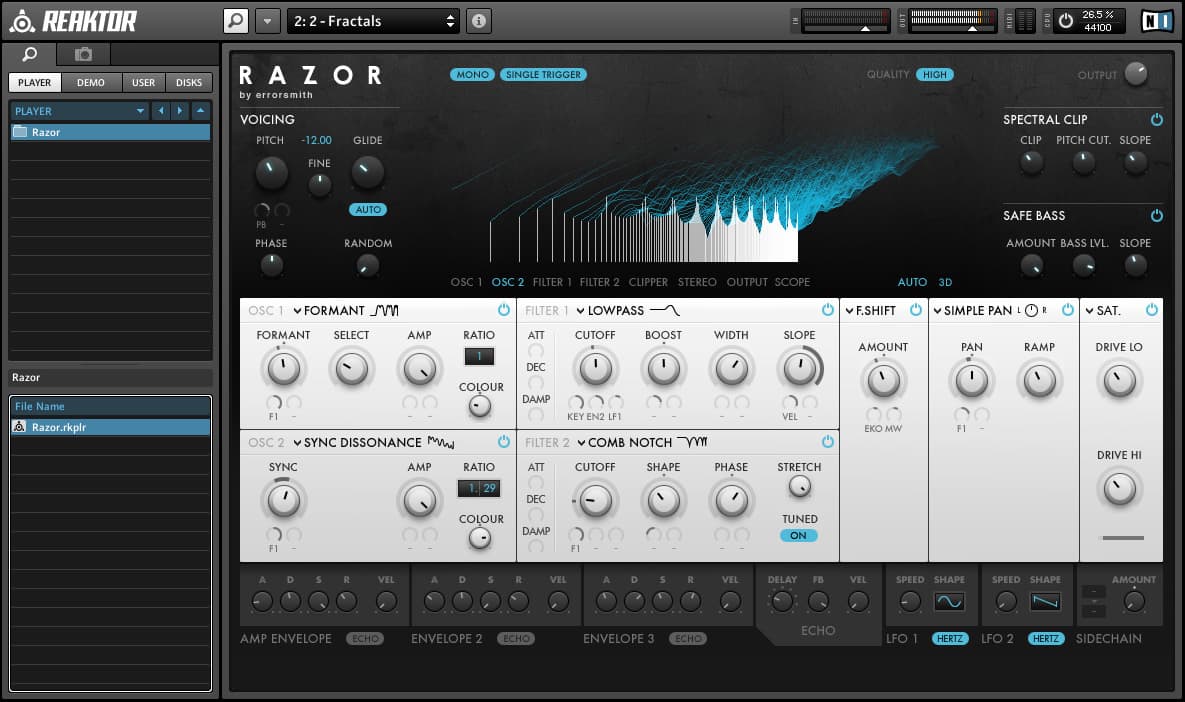Turn off Filter 2 TUNED ON switch
The image size is (1185, 702).
tap(798, 536)
